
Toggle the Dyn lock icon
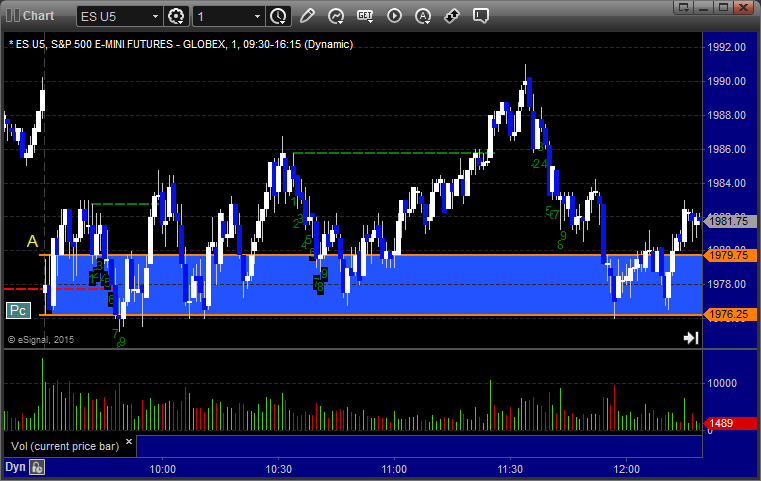(37, 467)
